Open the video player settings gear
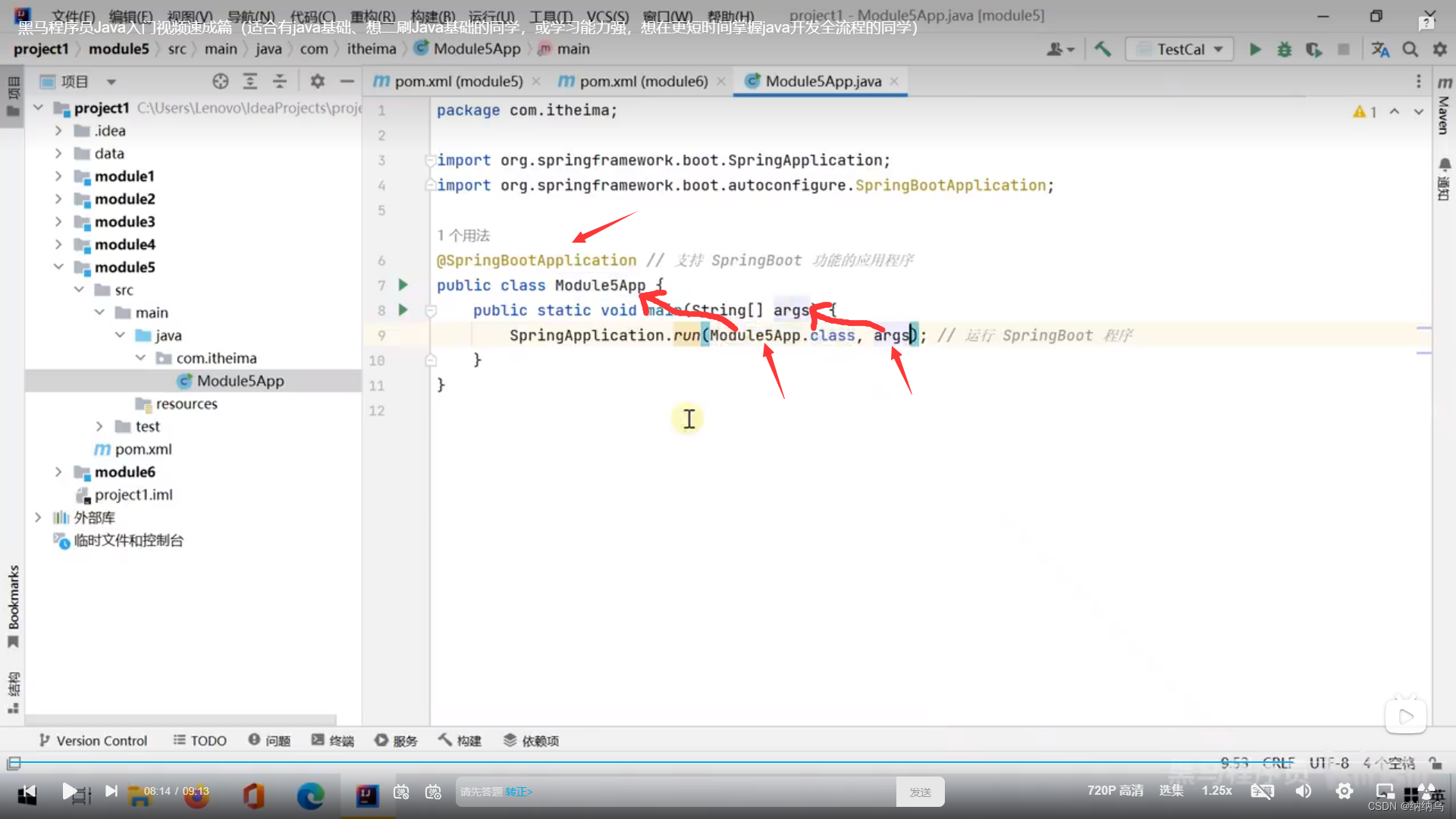This screenshot has width=1456, height=819. tap(1345, 792)
